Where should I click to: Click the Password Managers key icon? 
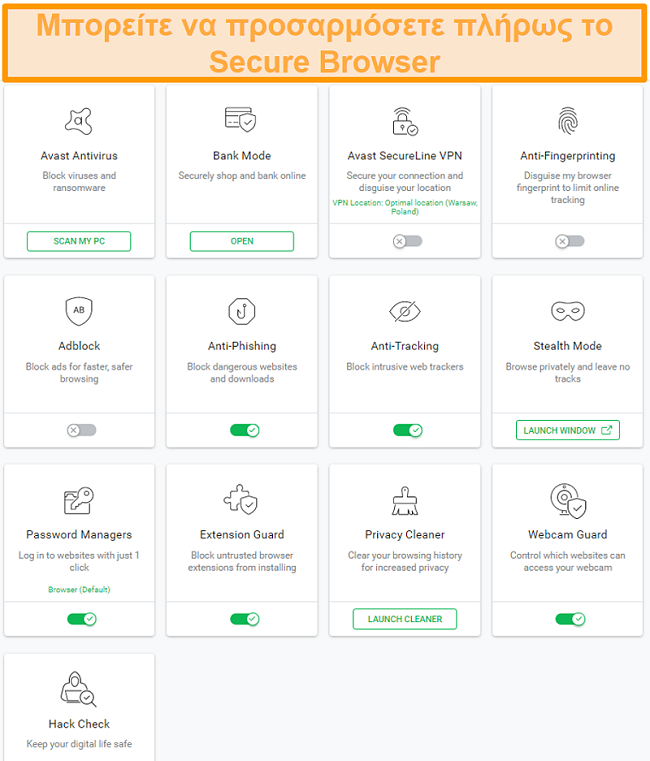click(79, 500)
